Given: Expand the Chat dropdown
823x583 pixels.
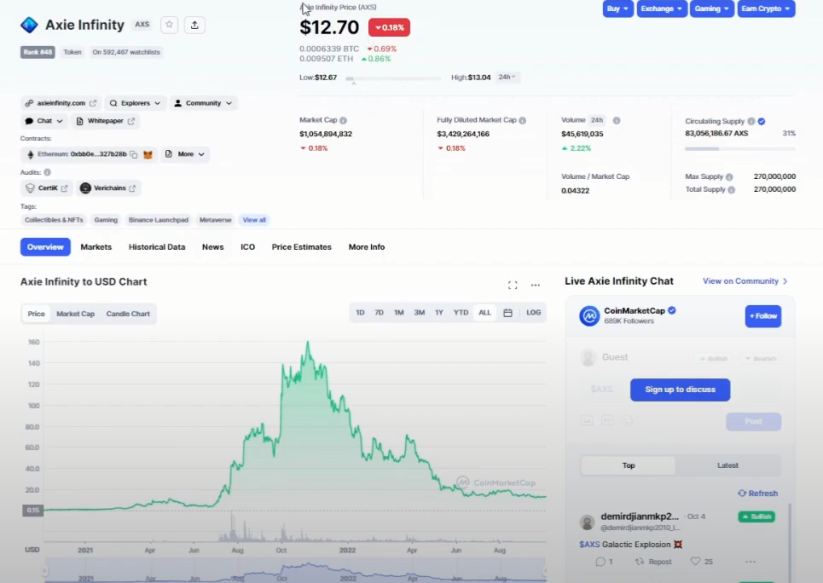Looking at the screenshot, I should pos(44,121).
